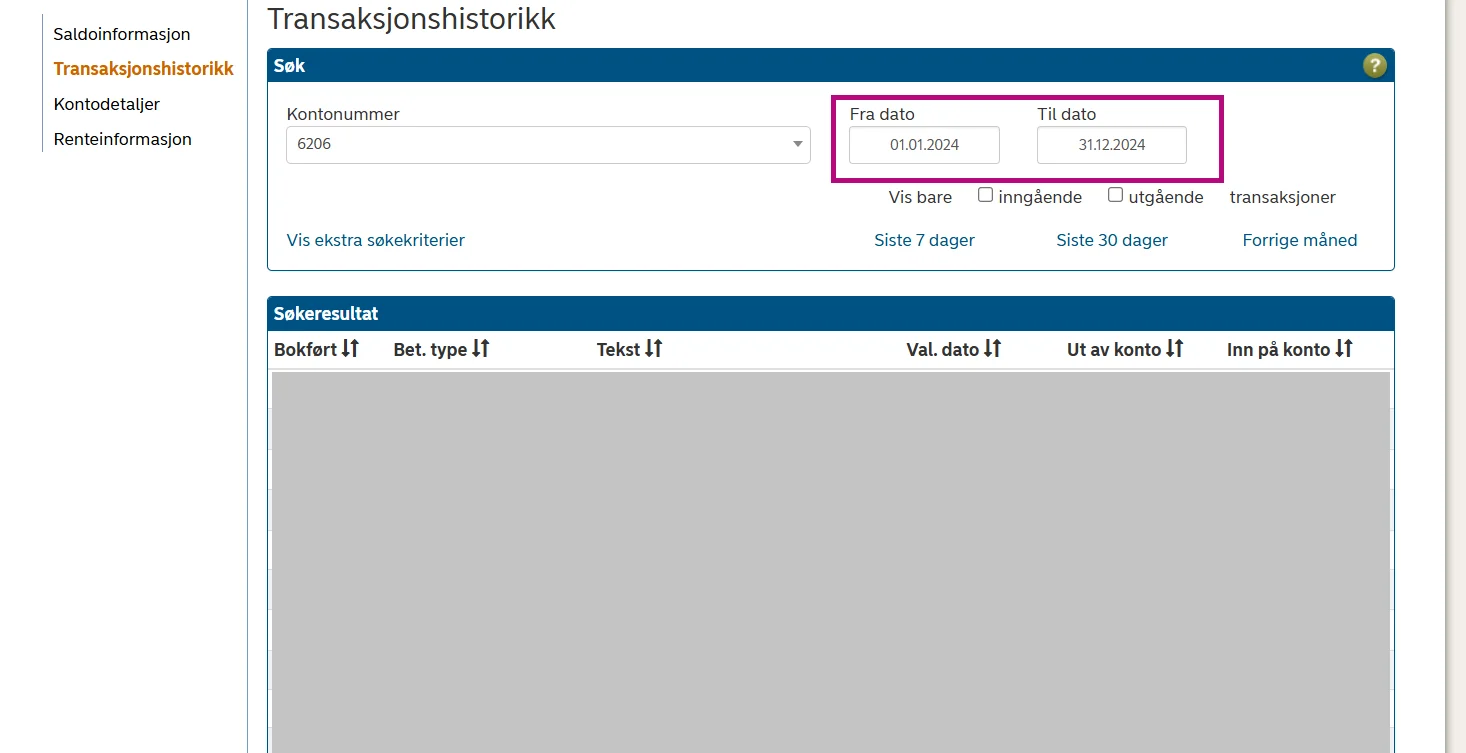Go to Saldoinformasjon in sidebar
The image size is (1466, 753).
122,34
